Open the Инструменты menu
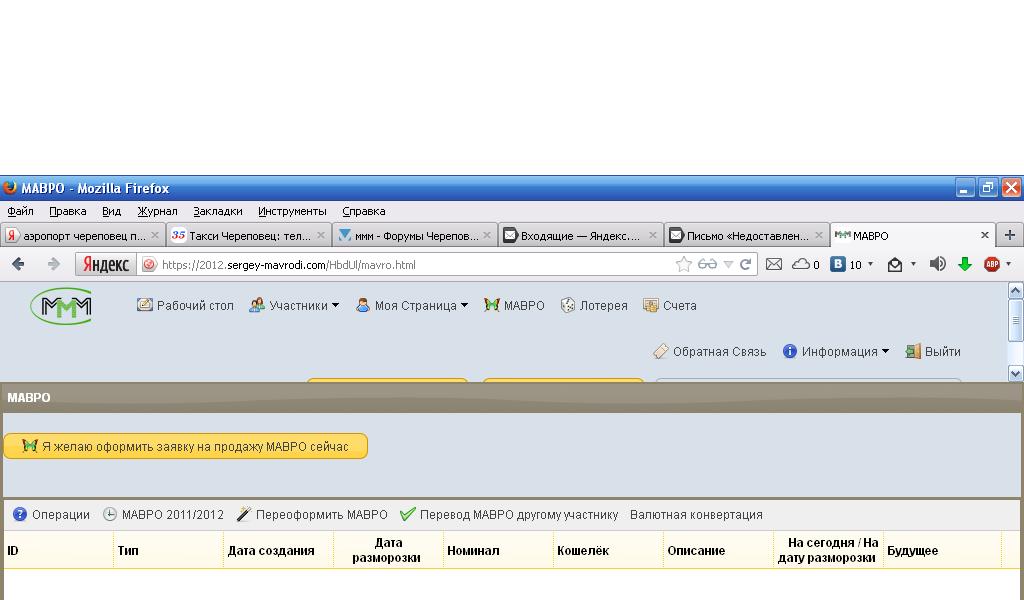 point(292,211)
